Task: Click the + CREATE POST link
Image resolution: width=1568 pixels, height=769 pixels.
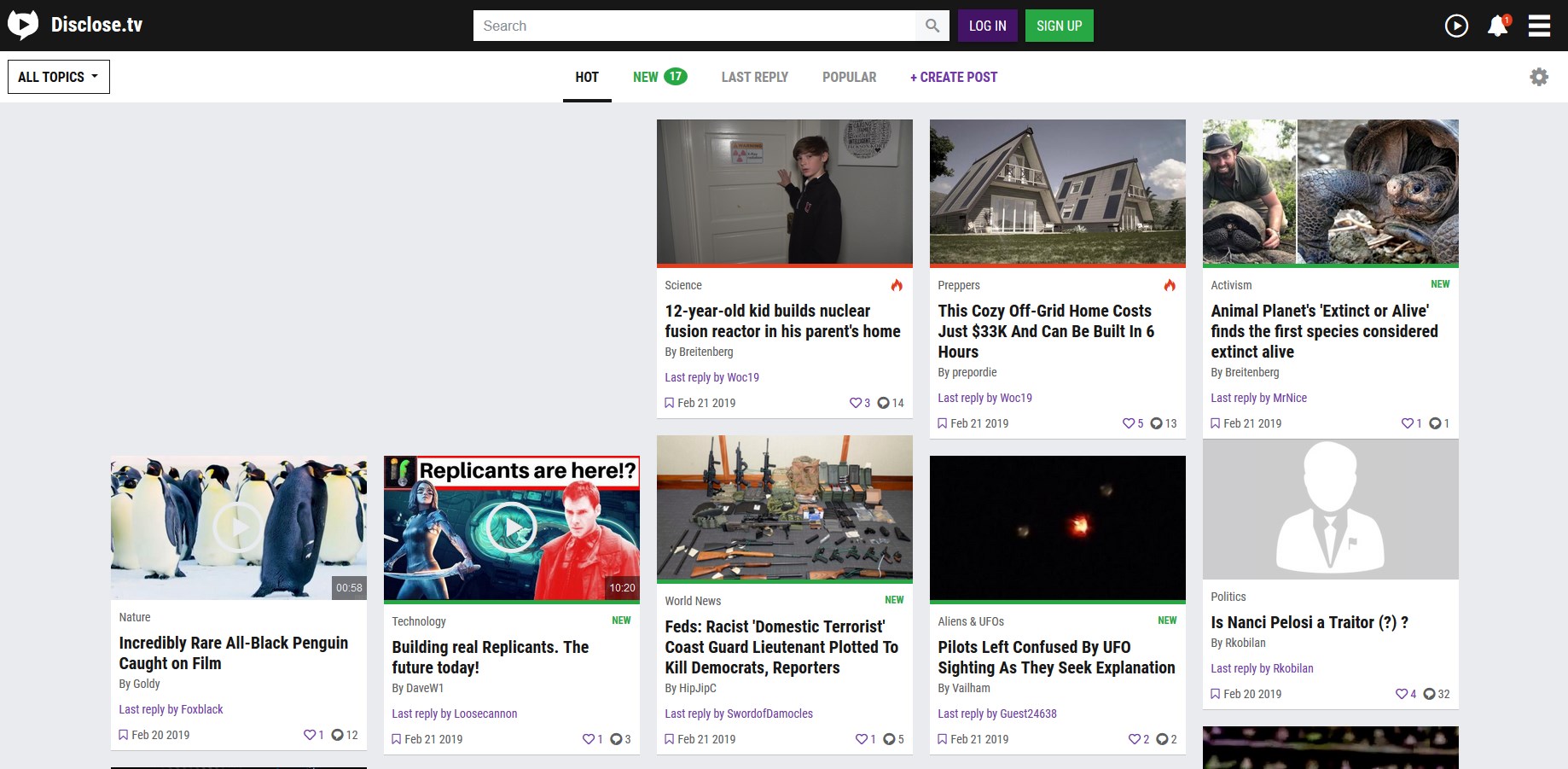Action: coord(954,77)
